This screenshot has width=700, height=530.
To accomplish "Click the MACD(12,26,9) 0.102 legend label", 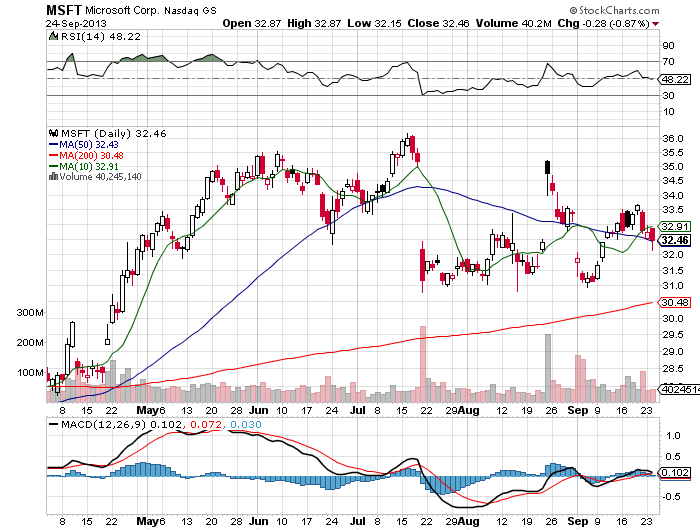I will click(121, 425).
